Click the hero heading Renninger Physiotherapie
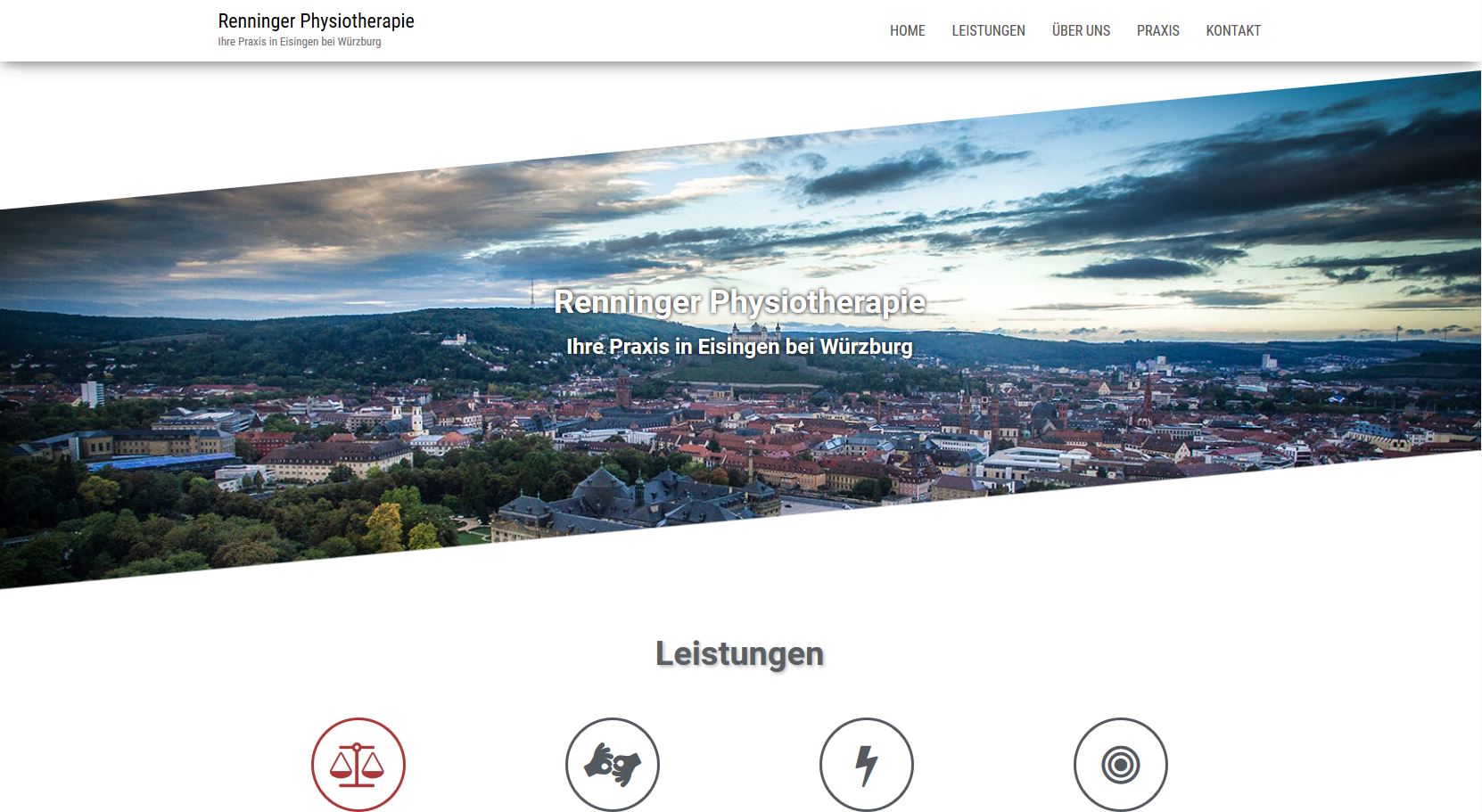Image resolution: width=1482 pixels, height=812 pixels. pyautogui.click(x=740, y=302)
